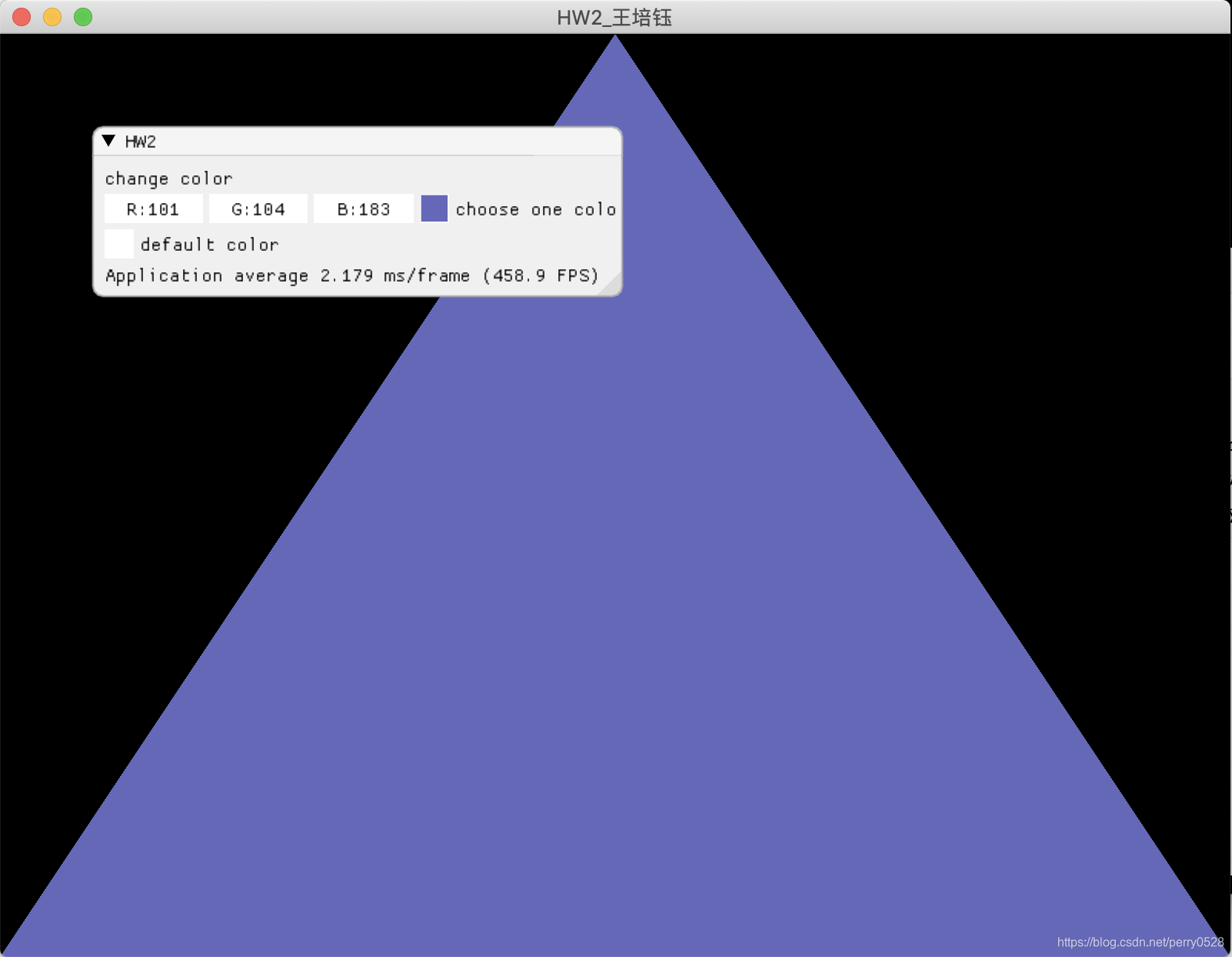Minimize the window with yellow button
The image size is (1232, 957).
tap(52, 17)
